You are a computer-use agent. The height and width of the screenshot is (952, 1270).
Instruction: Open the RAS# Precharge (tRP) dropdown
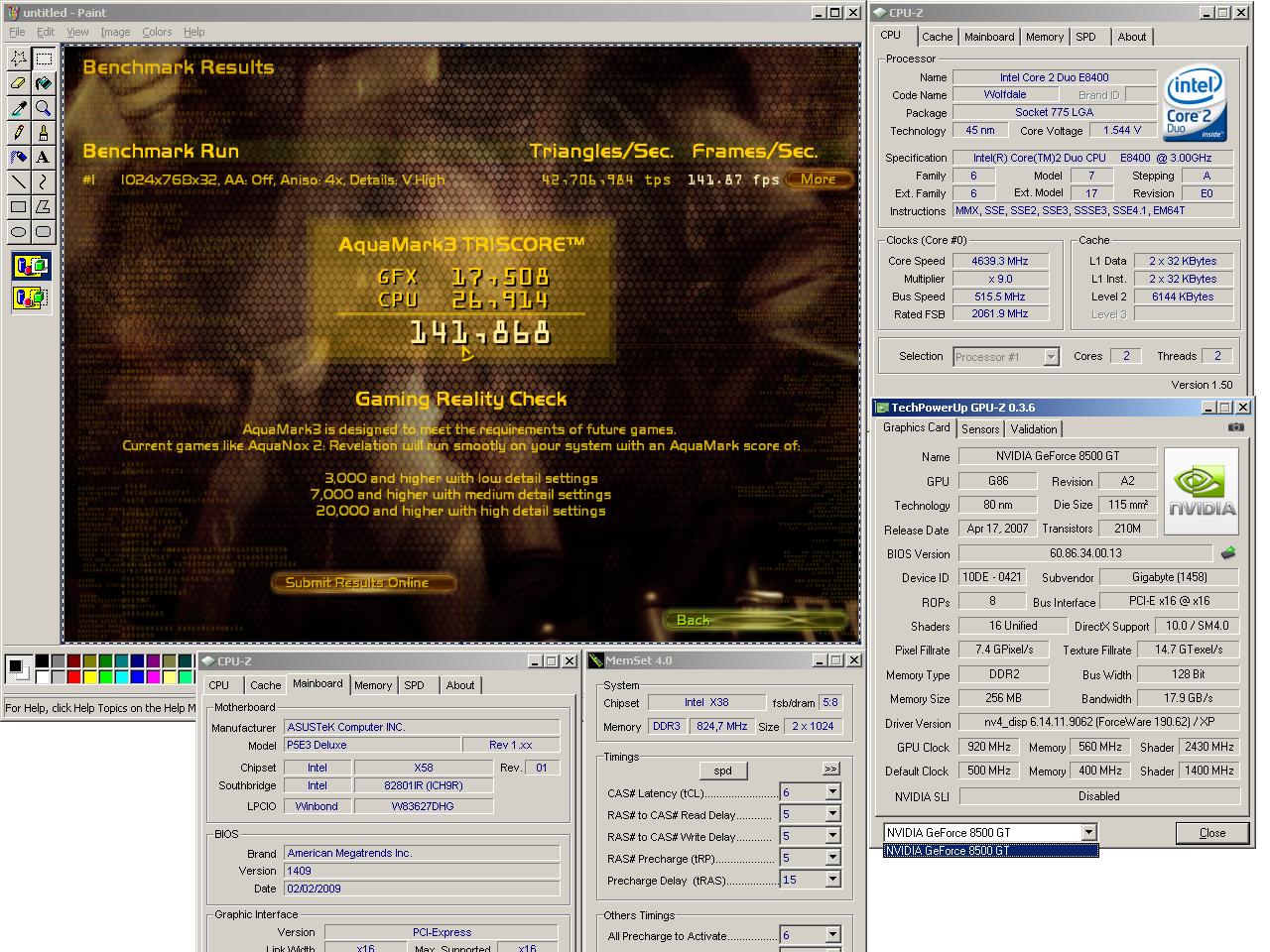(x=832, y=858)
